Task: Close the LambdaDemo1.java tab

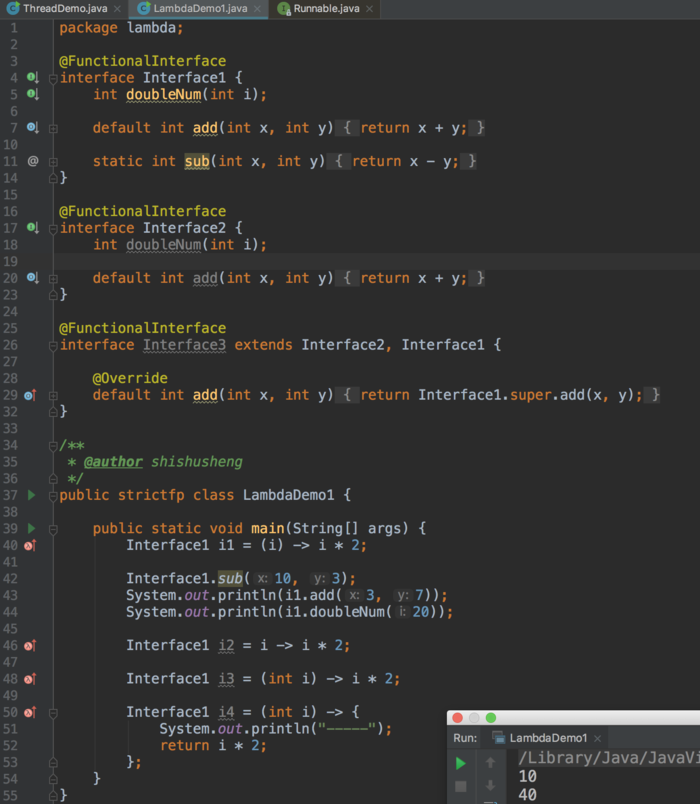Action: pos(257,9)
